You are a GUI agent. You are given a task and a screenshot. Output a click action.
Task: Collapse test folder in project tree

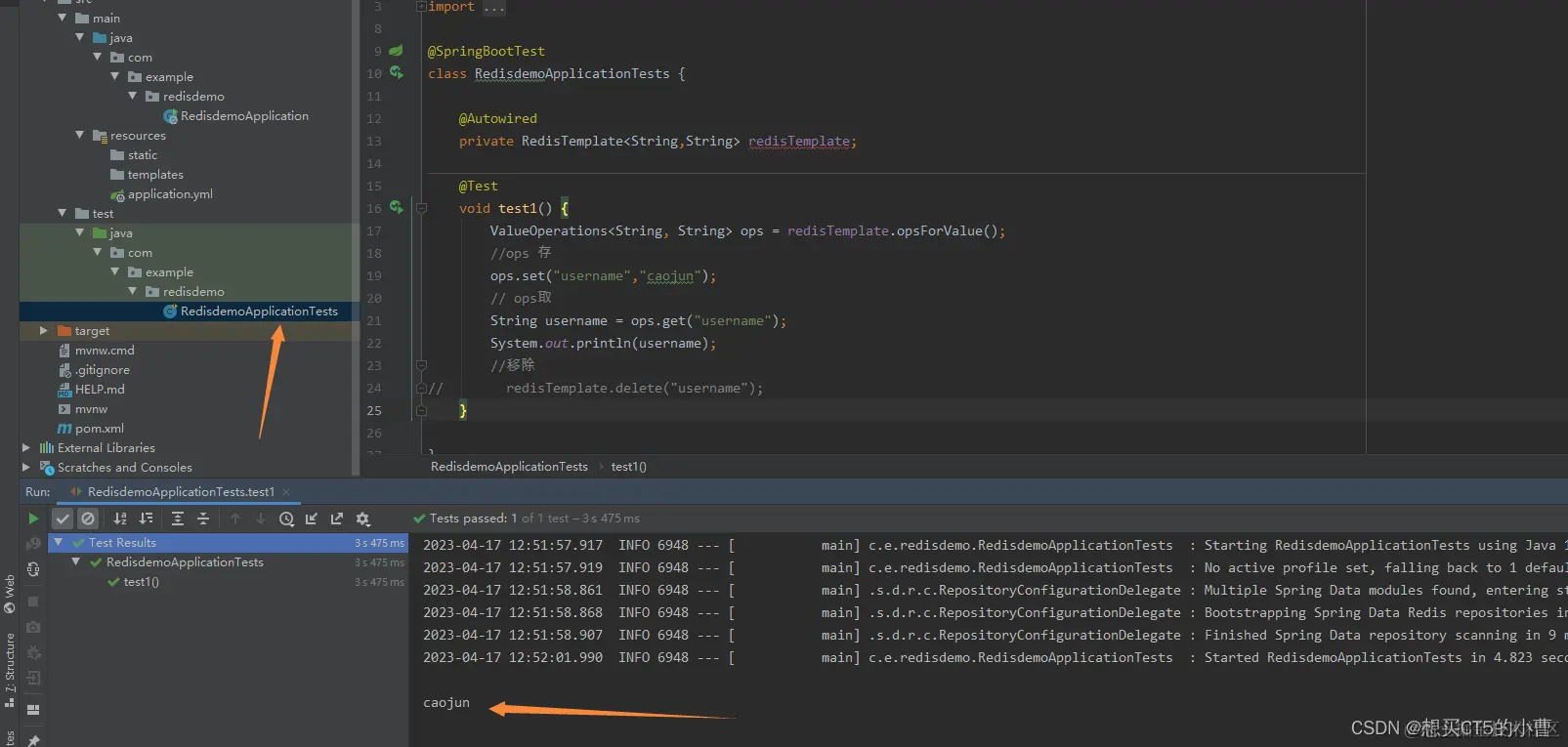pos(63,213)
